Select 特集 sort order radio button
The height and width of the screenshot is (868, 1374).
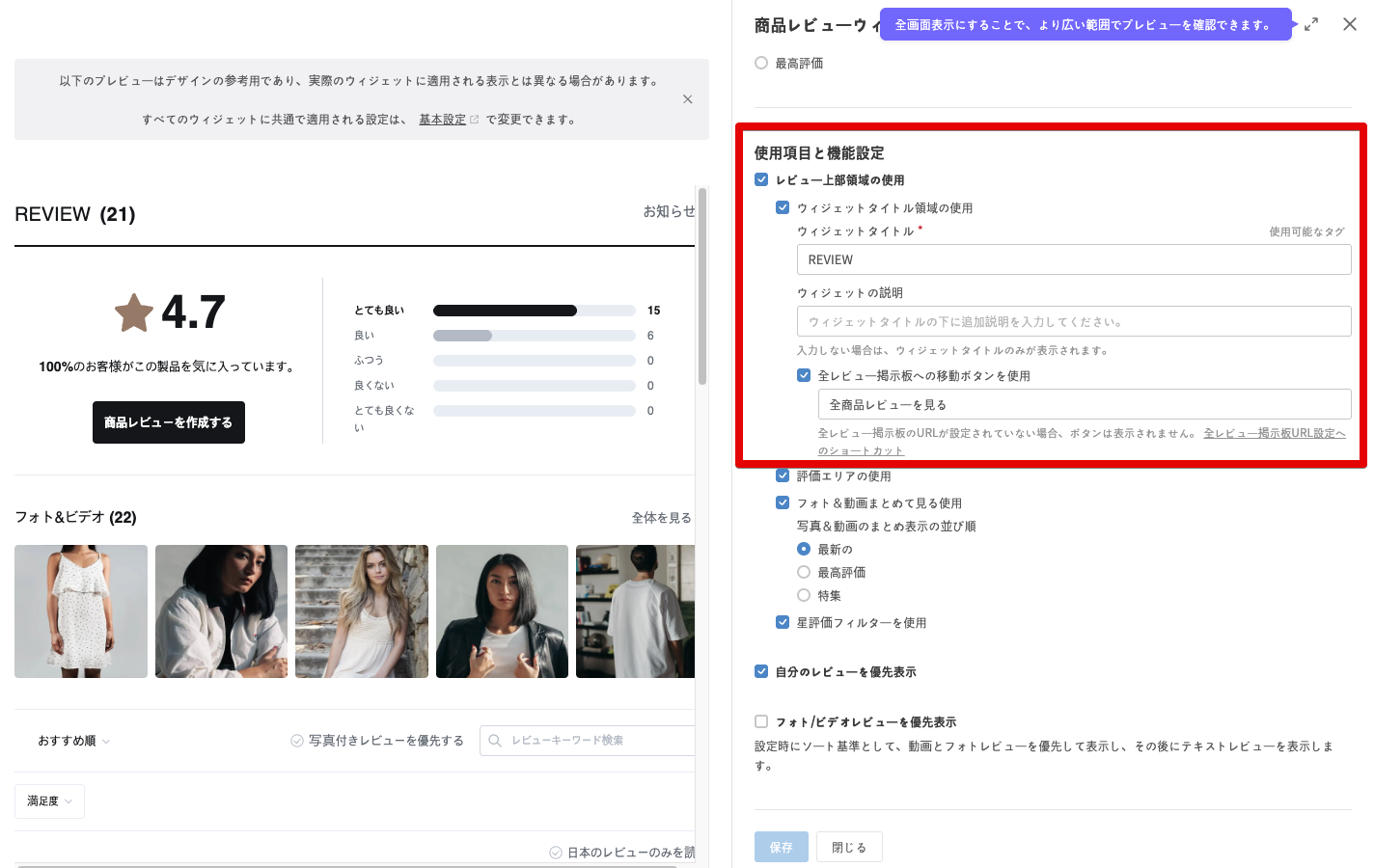(x=804, y=596)
